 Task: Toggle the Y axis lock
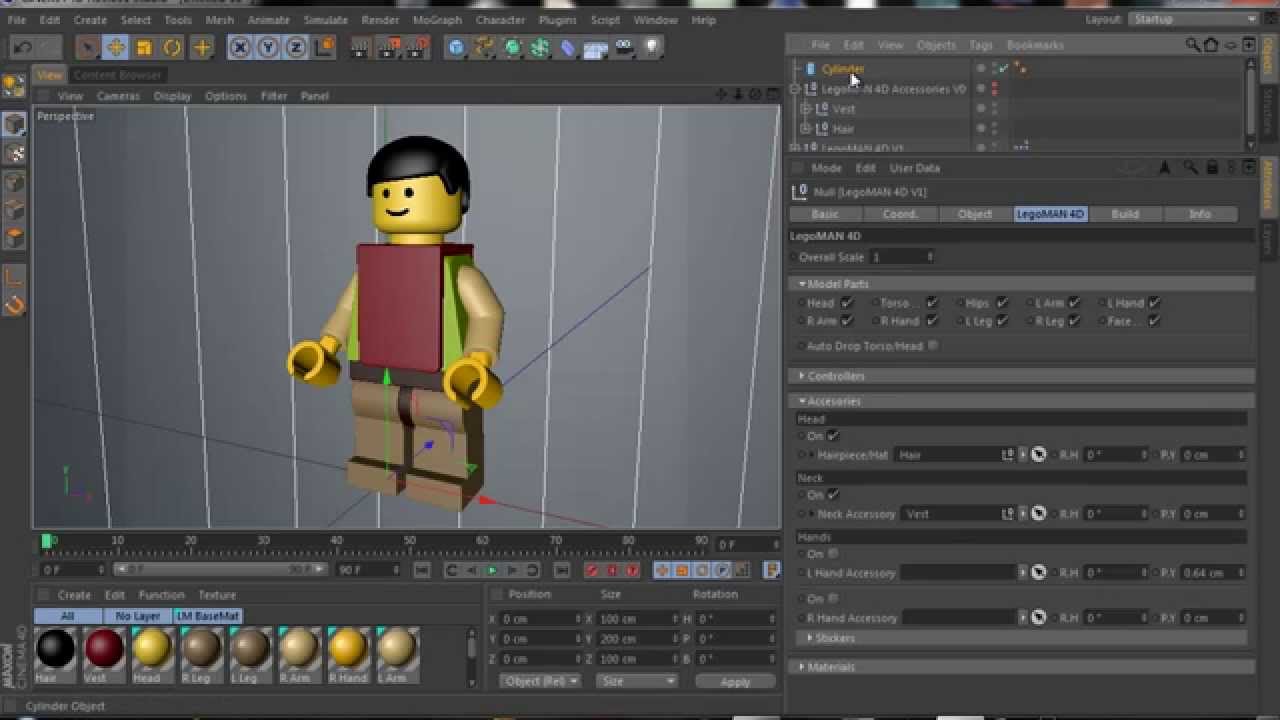point(268,47)
